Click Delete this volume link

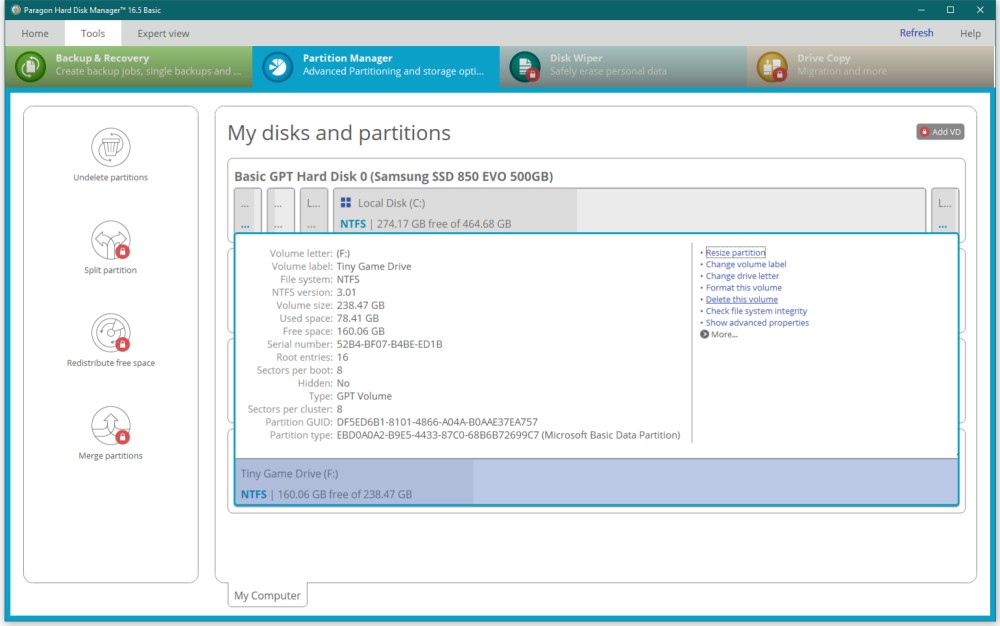[742, 299]
